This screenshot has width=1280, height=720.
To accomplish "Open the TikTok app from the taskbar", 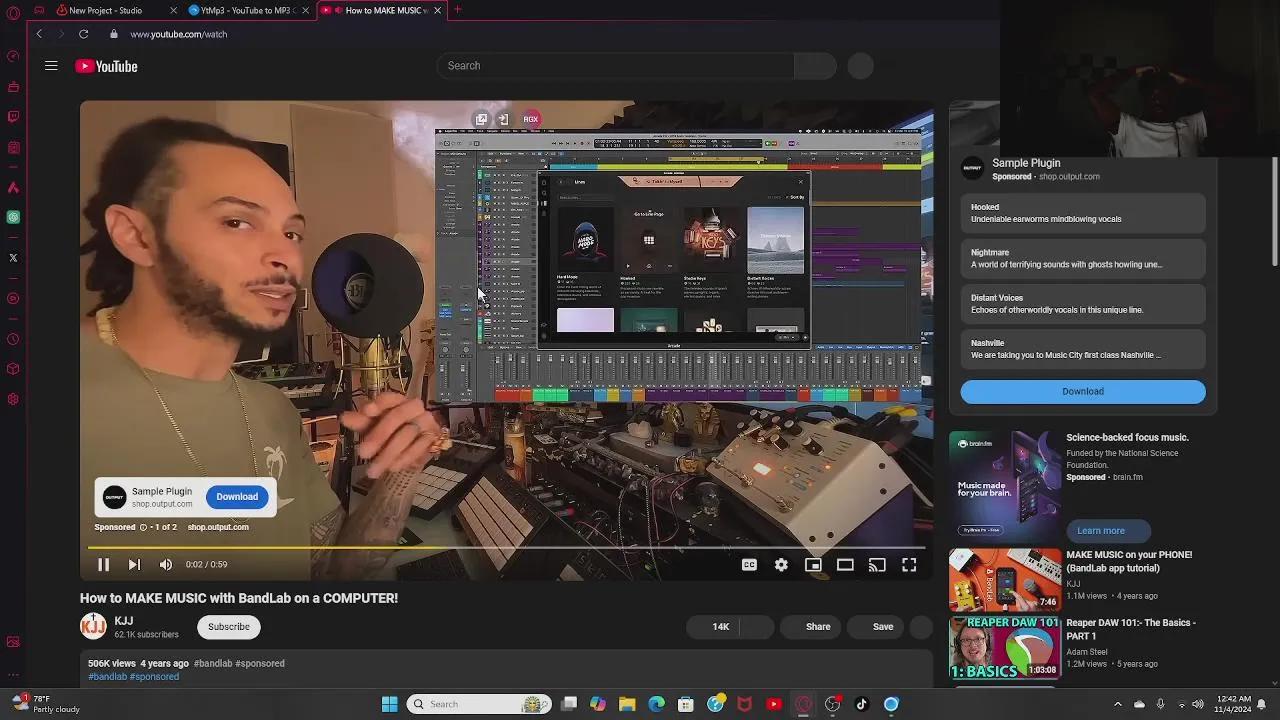I will 861,704.
